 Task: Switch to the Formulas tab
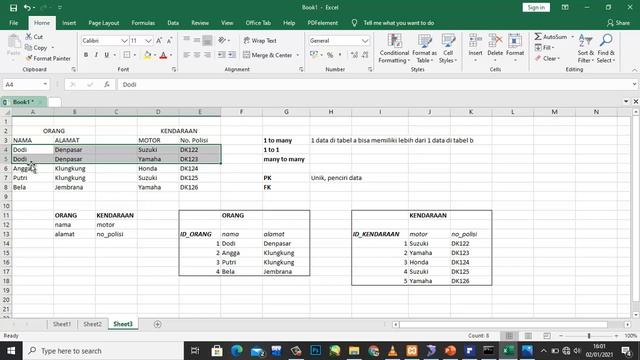pos(143,23)
